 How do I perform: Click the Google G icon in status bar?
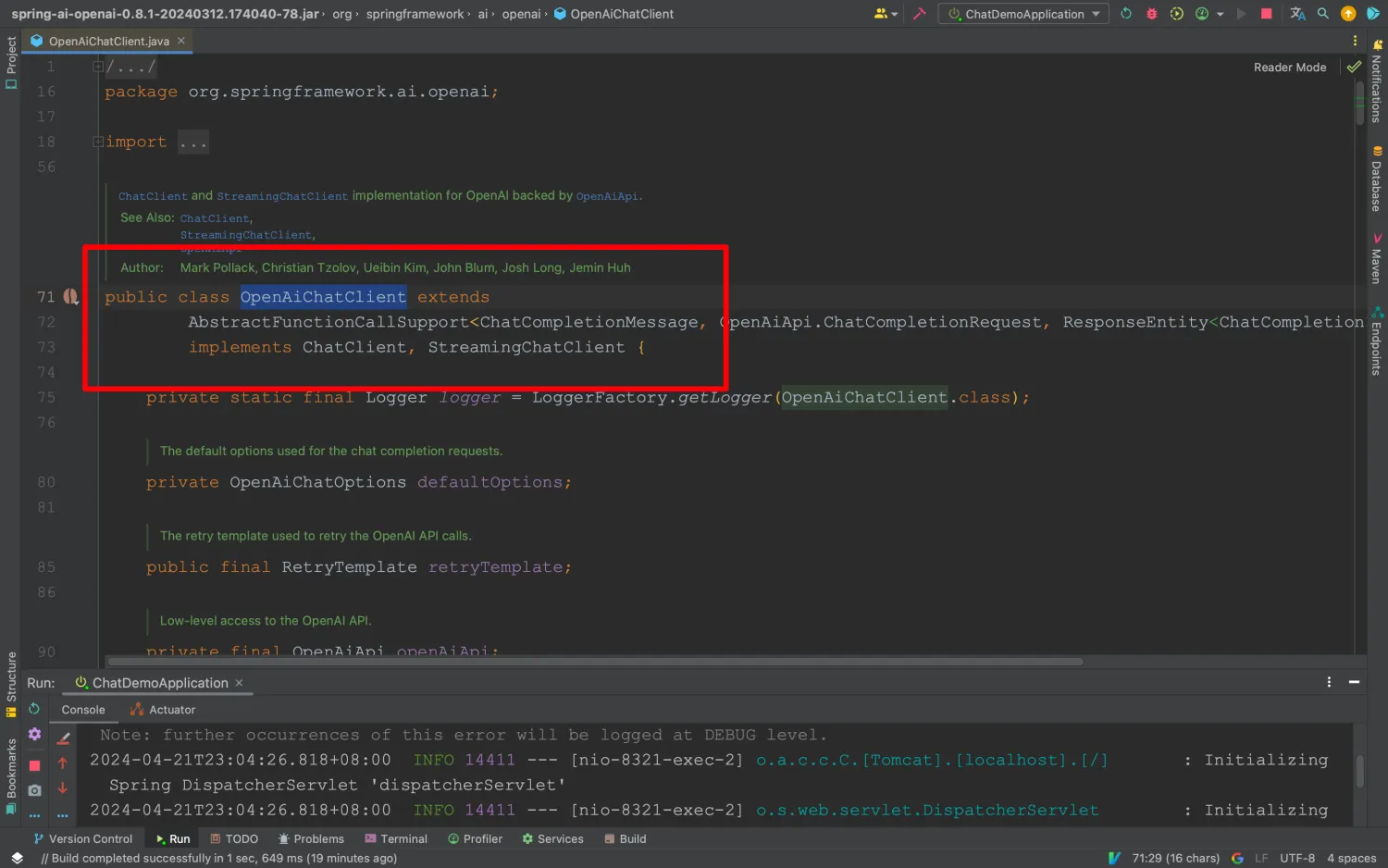[x=1237, y=858]
